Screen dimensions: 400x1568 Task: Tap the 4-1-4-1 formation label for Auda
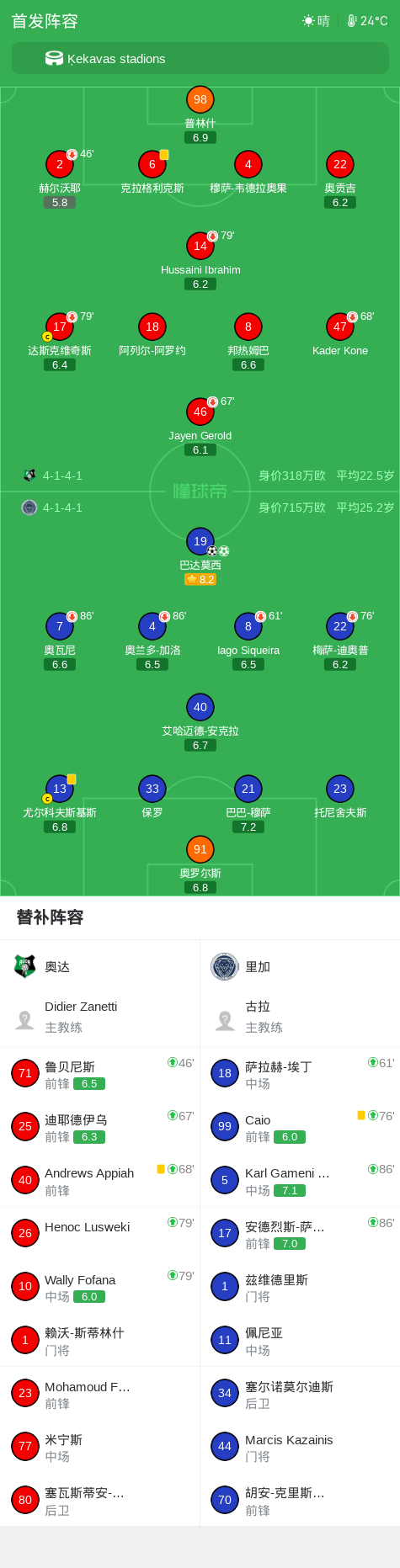(x=62, y=476)
